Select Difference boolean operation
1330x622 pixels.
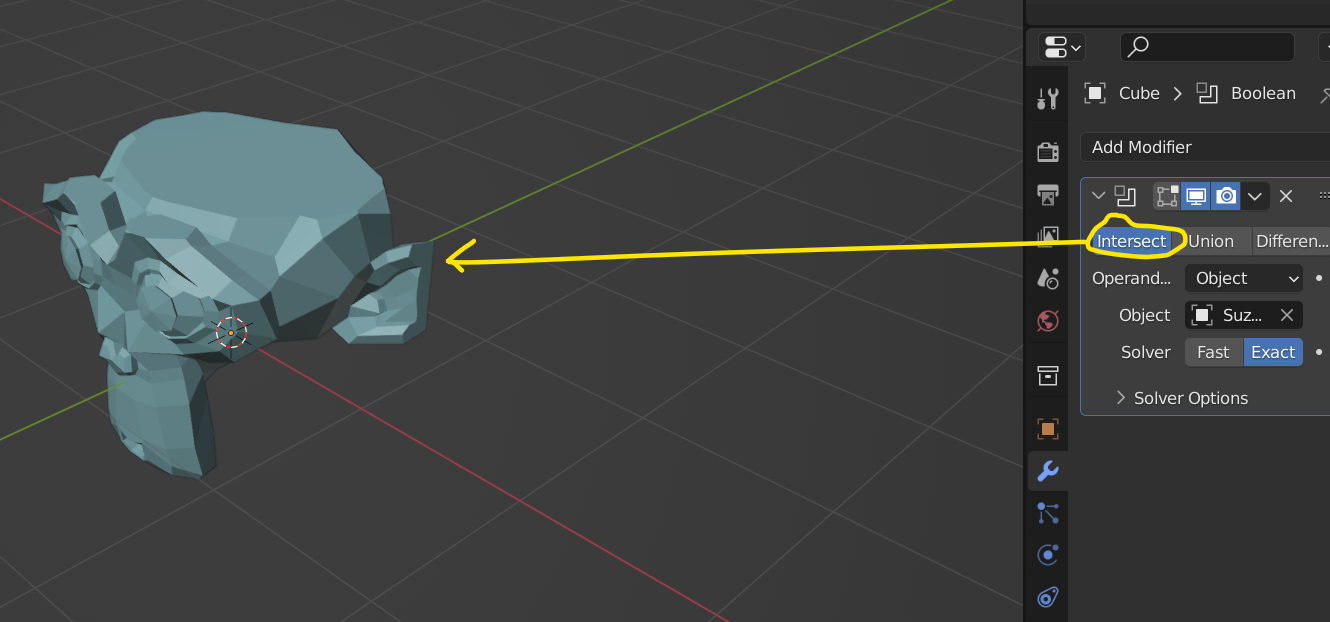[x=1290, y=241]
